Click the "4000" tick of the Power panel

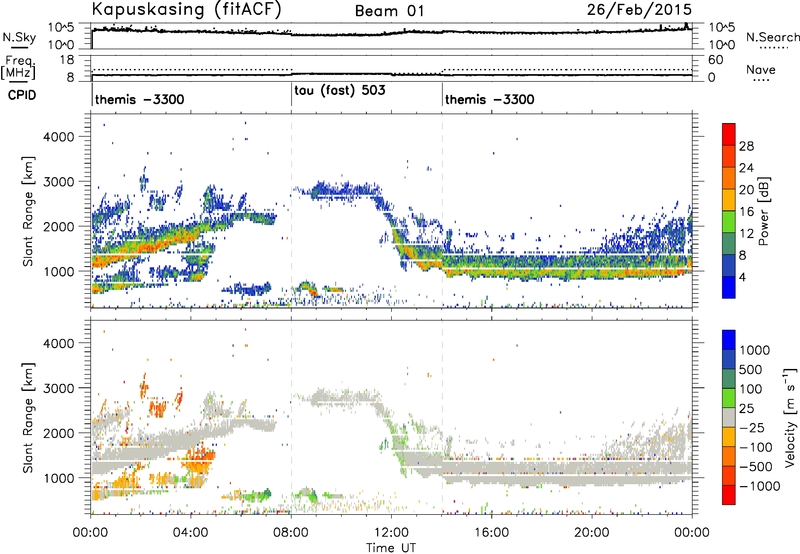pos(58,137)
